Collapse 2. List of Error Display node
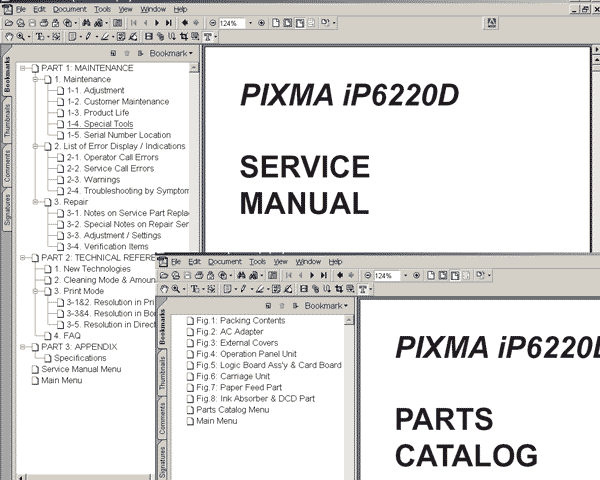 [35, 146]
